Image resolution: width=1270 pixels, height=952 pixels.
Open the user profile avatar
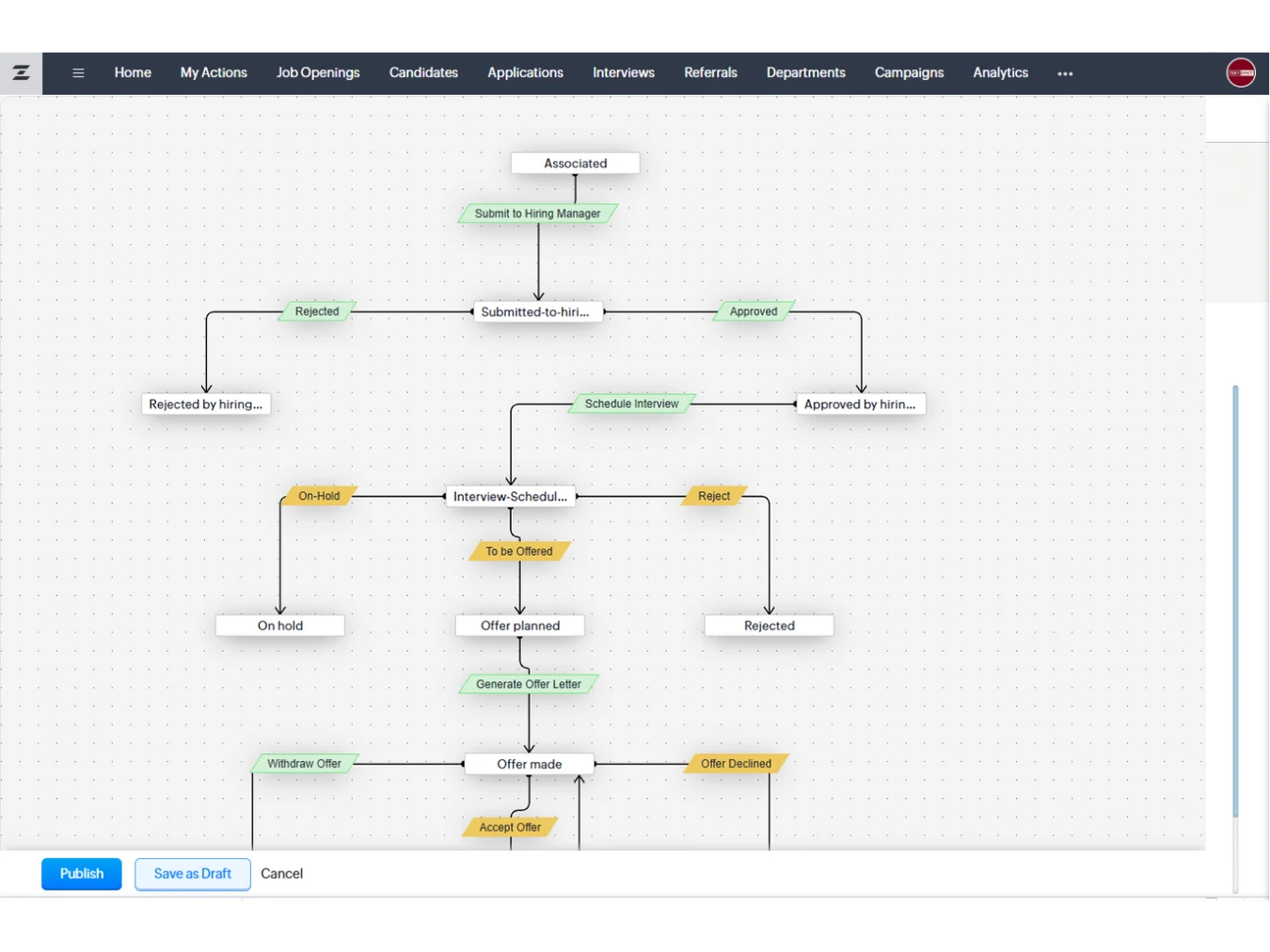point(1240,72)
